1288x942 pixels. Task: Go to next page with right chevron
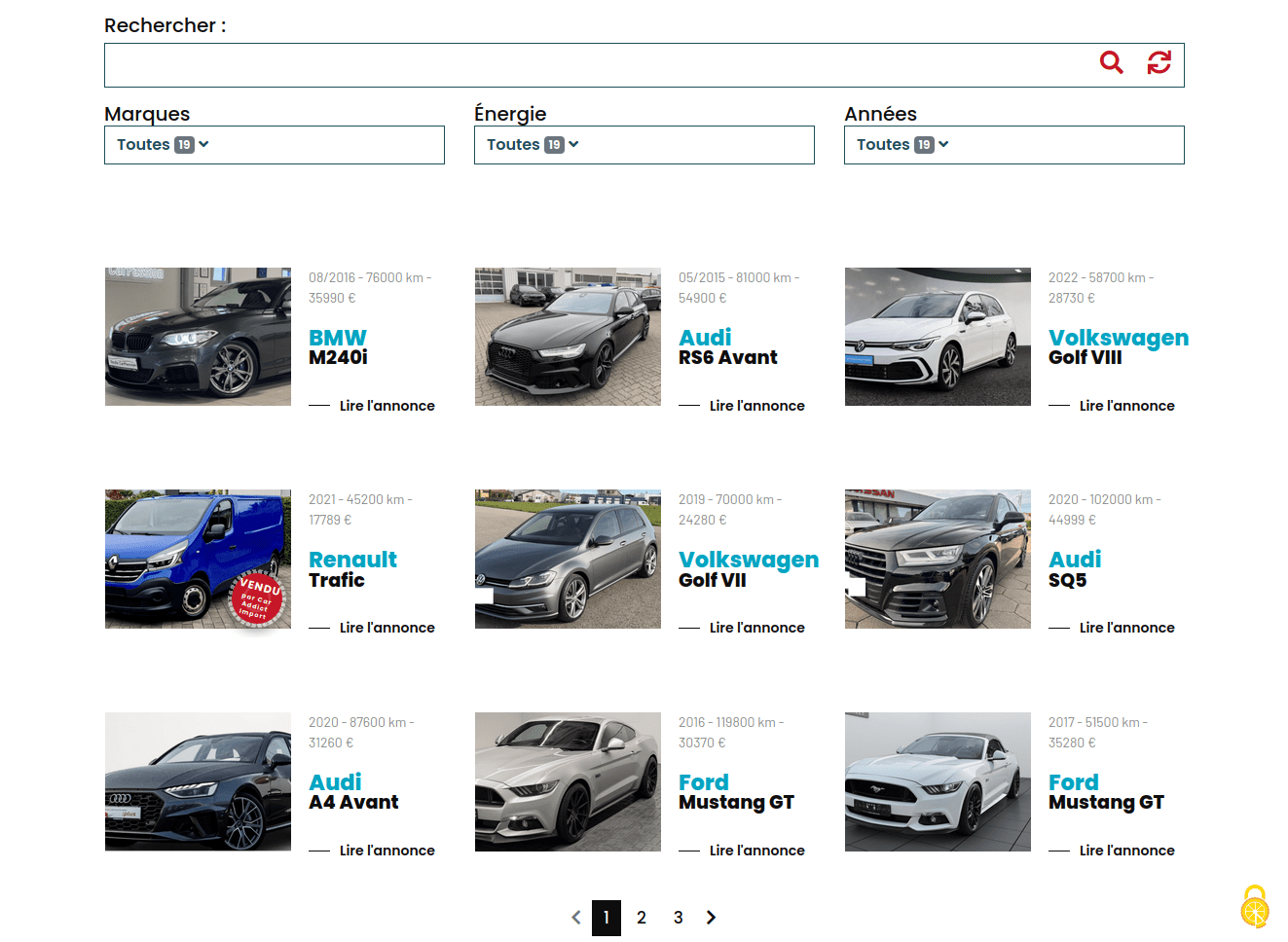pos(711,918)
